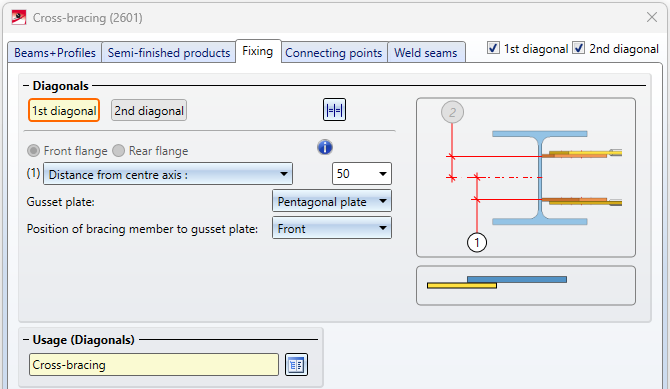Screen dimensions: 670x389
Task: Open the Distance from centre axis dropdown
Action: tap(168, 174)
